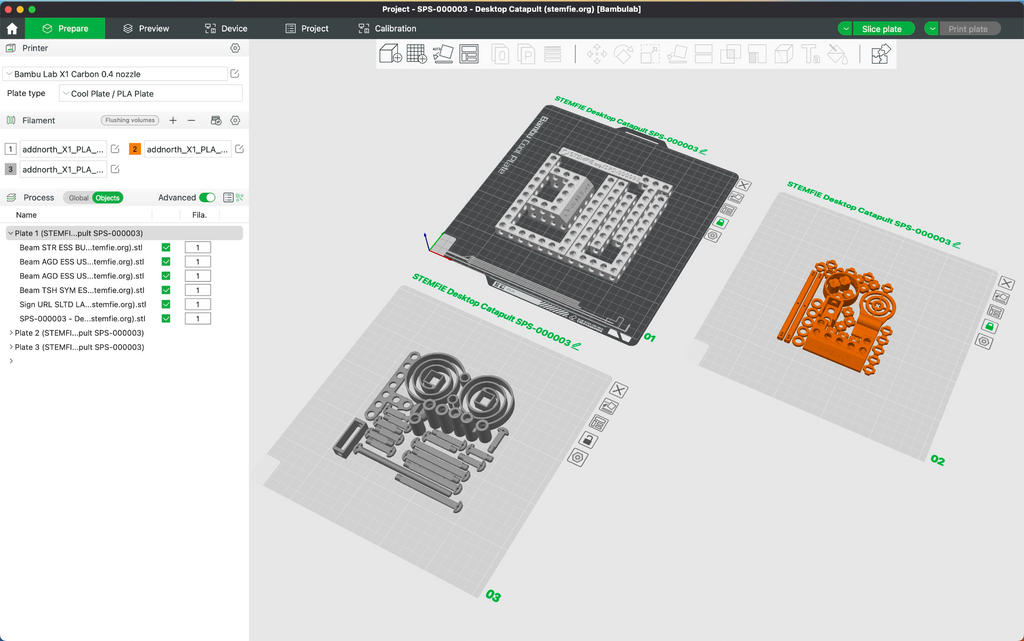The width and height of the screenshot is (1024, 641).
Task: Toggle the Advanced mode switch
Action: (x=207, y=197)
